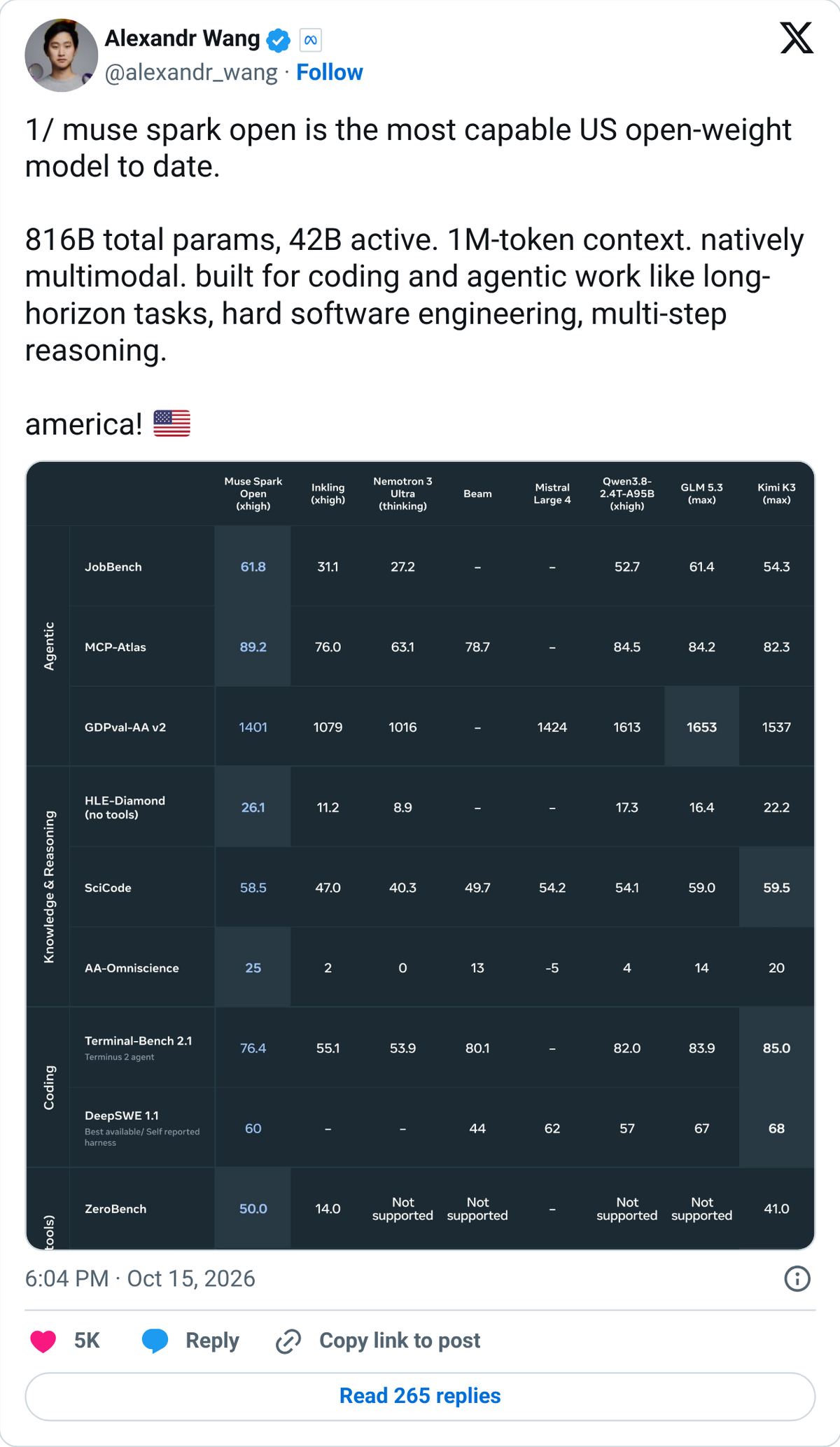Open Alexandr Wang's profile avatar

point(61,55)
